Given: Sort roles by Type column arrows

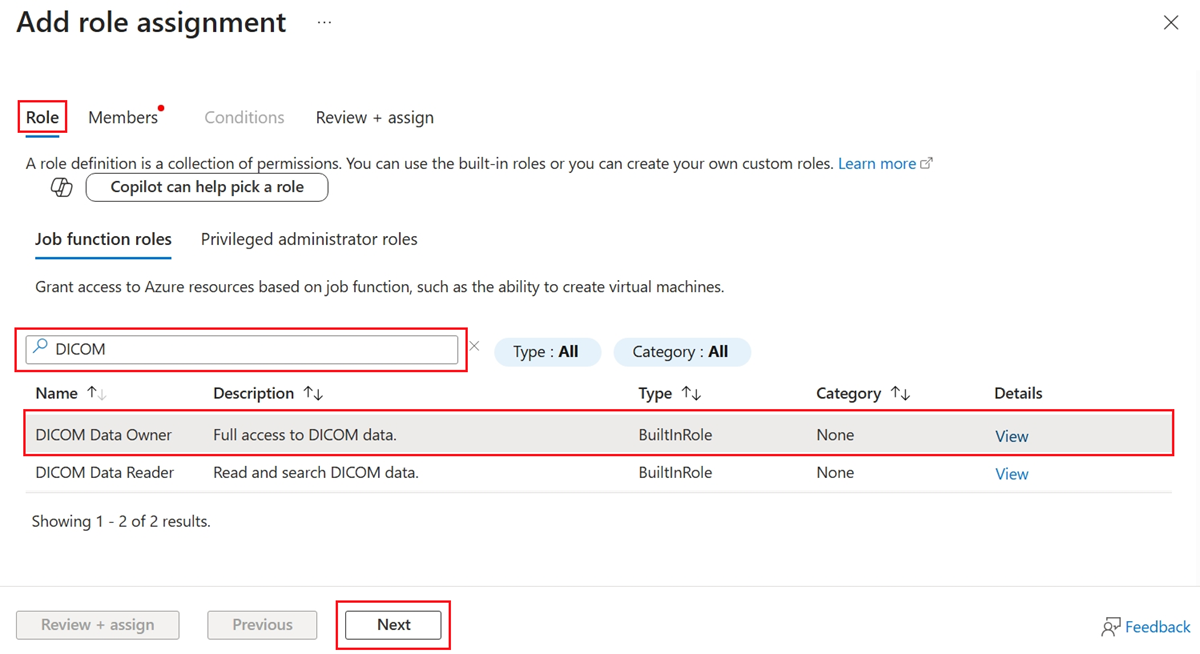Looking at the screenshot, I should tap(691, 394).
